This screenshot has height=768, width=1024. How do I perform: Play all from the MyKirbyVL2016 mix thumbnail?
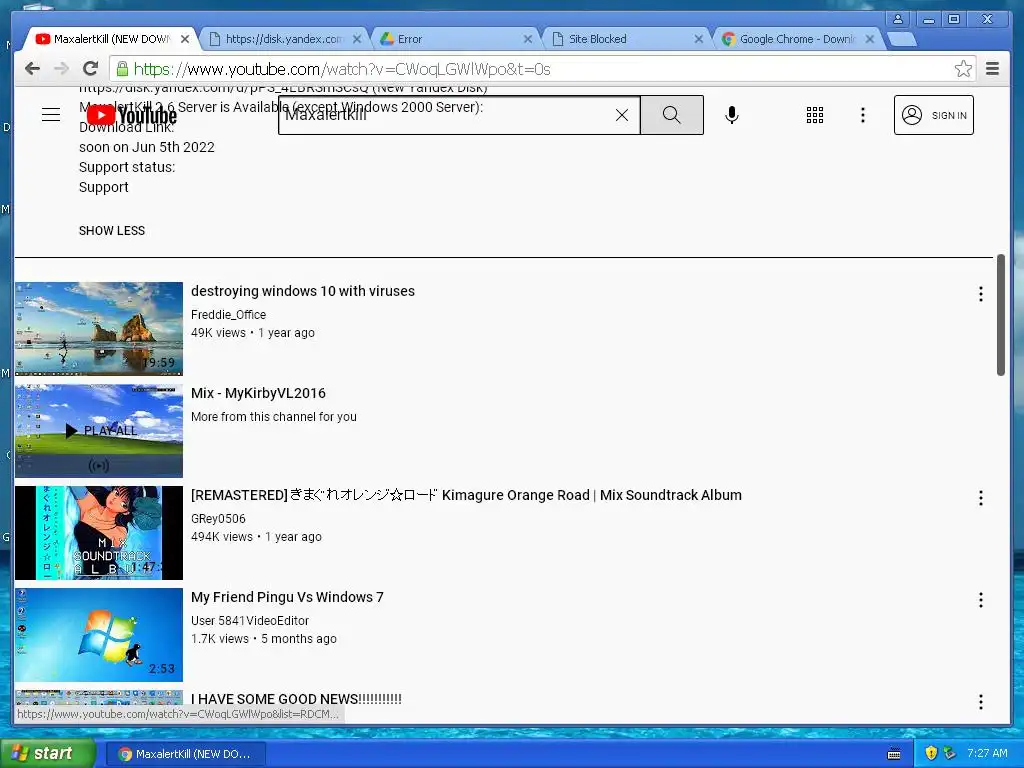pyautogui.click(x=99, y=430)
